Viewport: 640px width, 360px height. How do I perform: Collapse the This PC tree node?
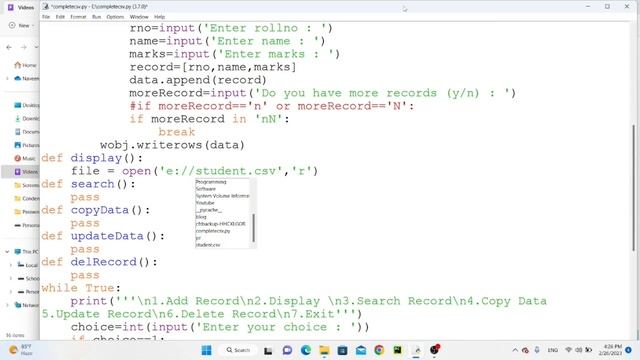click(7, 251)
